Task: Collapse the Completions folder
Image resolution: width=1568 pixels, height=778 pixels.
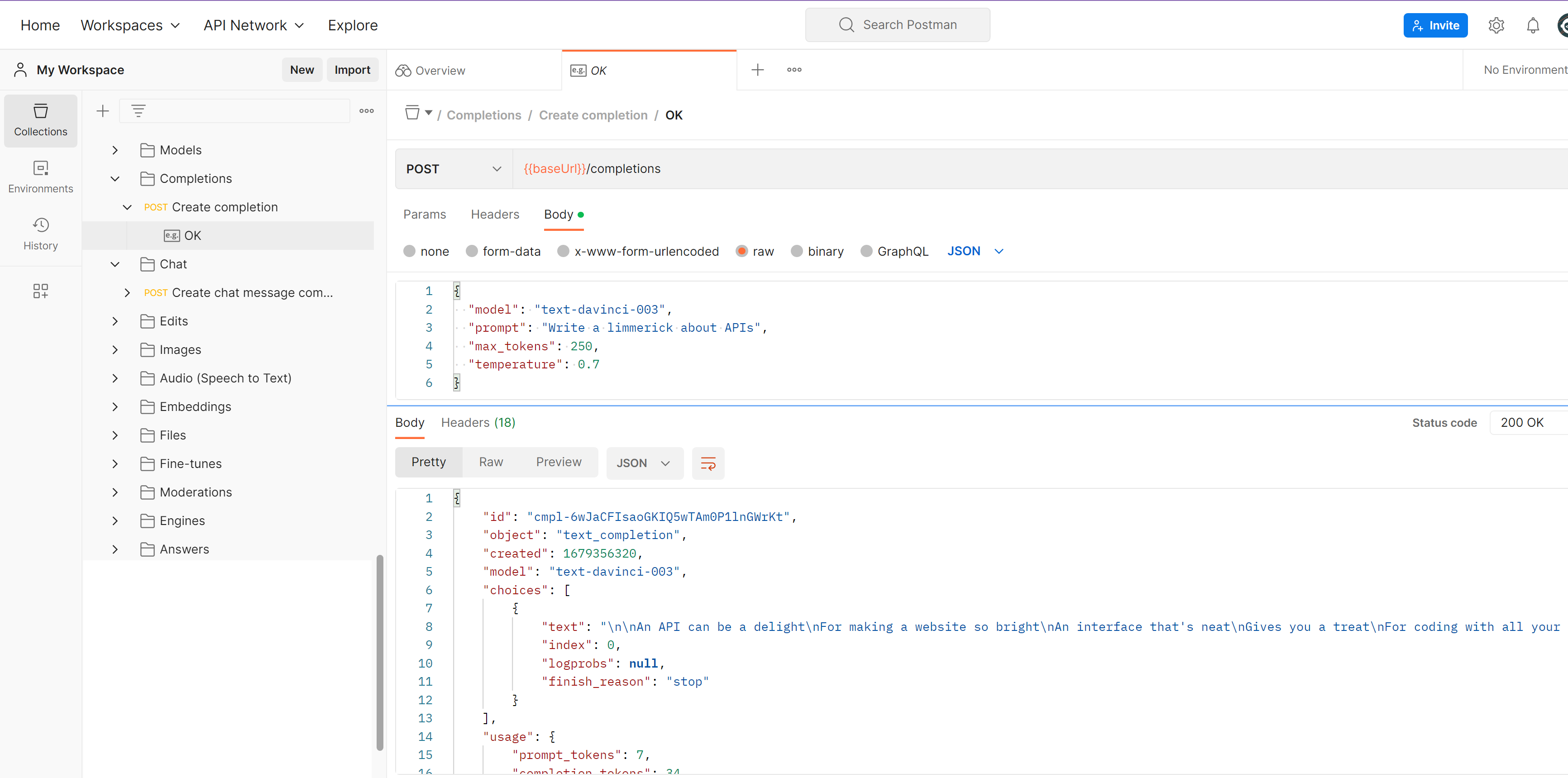Action: (x=115, y=179)
